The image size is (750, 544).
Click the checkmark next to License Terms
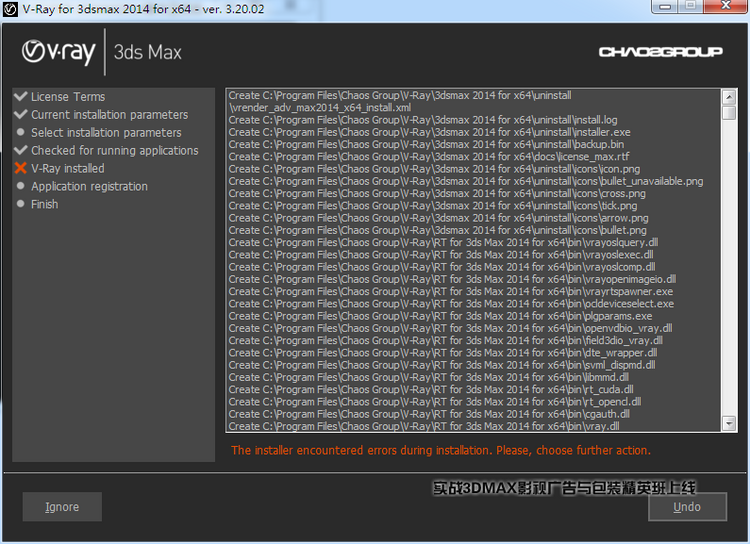coord(21,96)
